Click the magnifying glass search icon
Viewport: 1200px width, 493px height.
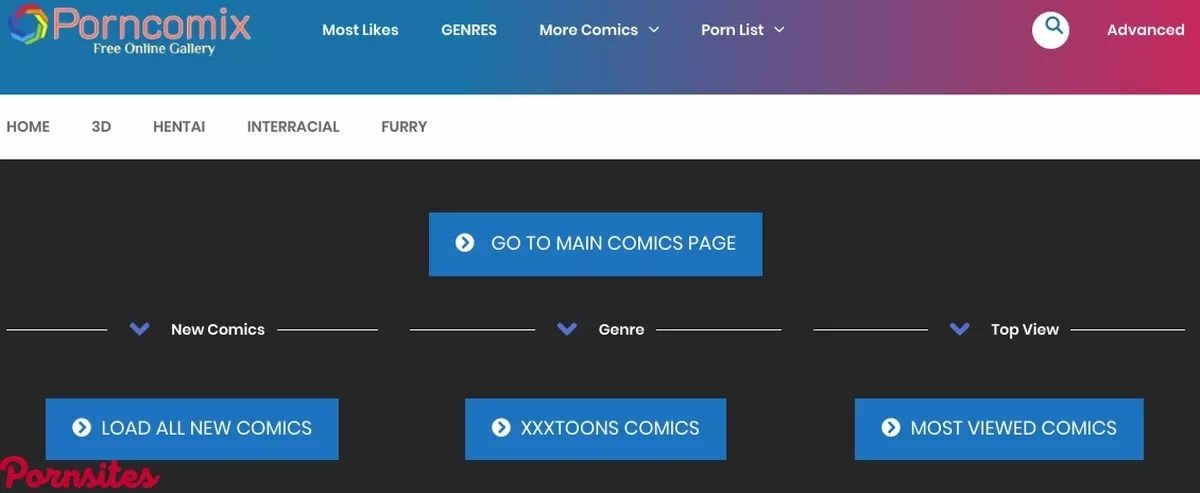coord(1051,29)
